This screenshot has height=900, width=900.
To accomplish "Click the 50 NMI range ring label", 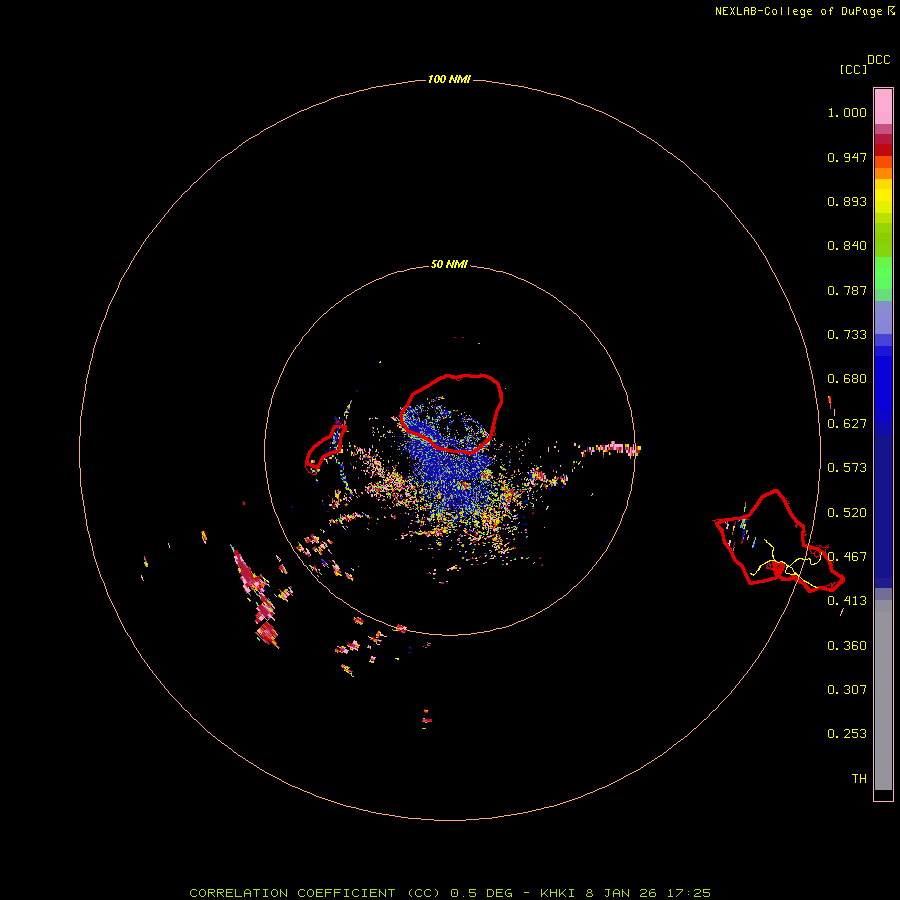I will pyautogui.click(x=449, y=264).
